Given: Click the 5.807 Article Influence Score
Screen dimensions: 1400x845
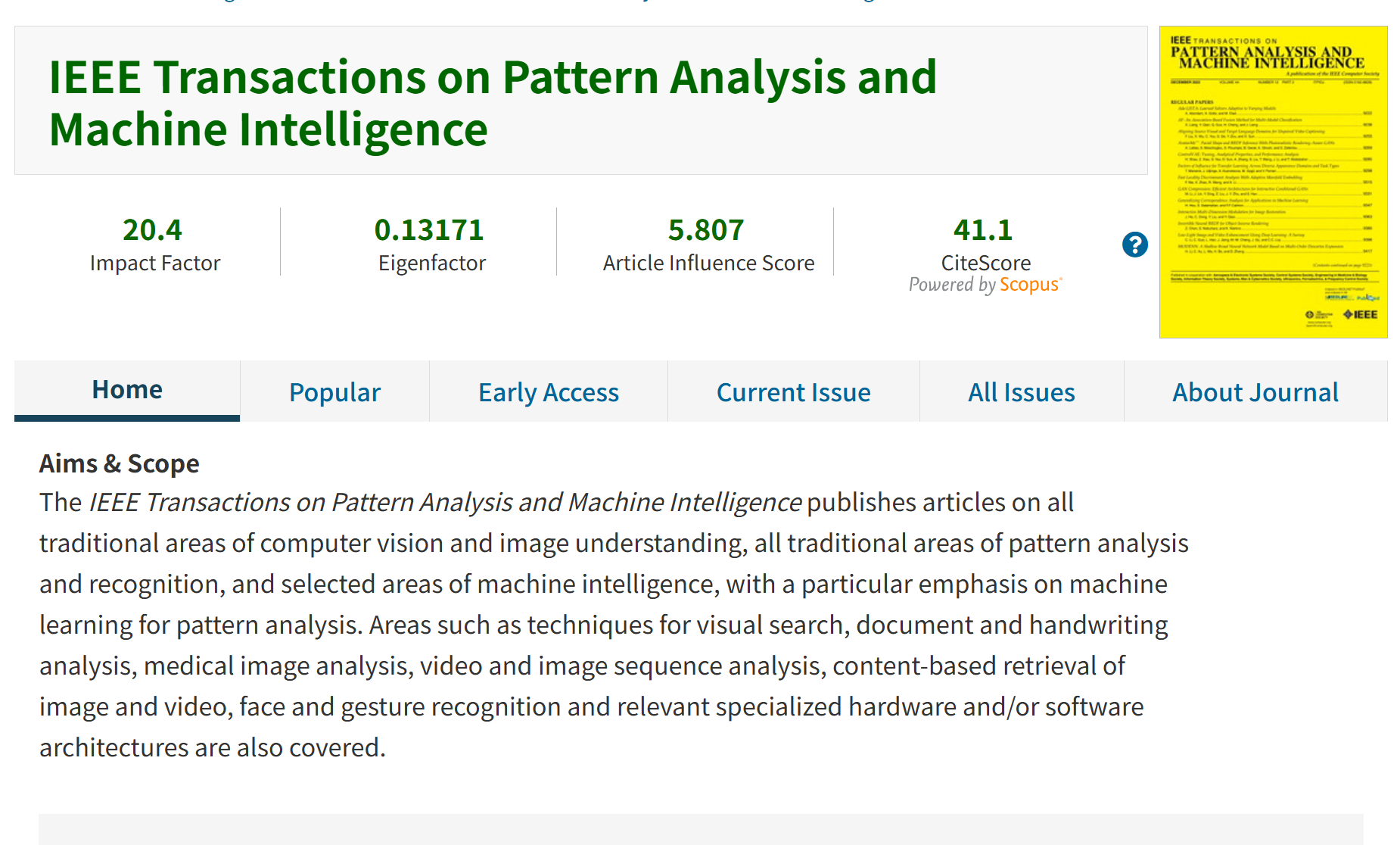Looking at the screenshot, I should pos(706,229).
